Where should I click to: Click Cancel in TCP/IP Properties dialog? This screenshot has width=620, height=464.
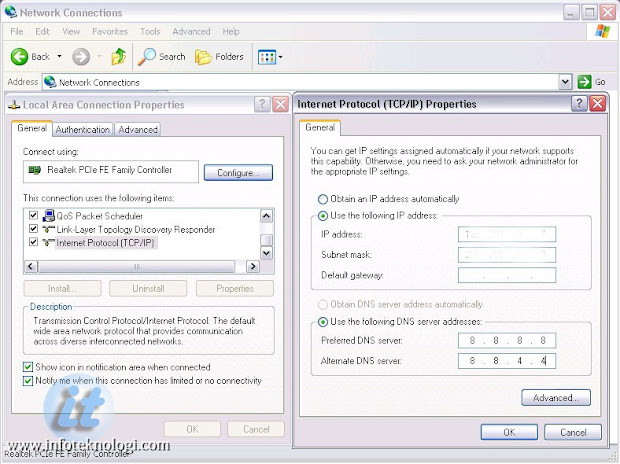[x=573, y=432]
